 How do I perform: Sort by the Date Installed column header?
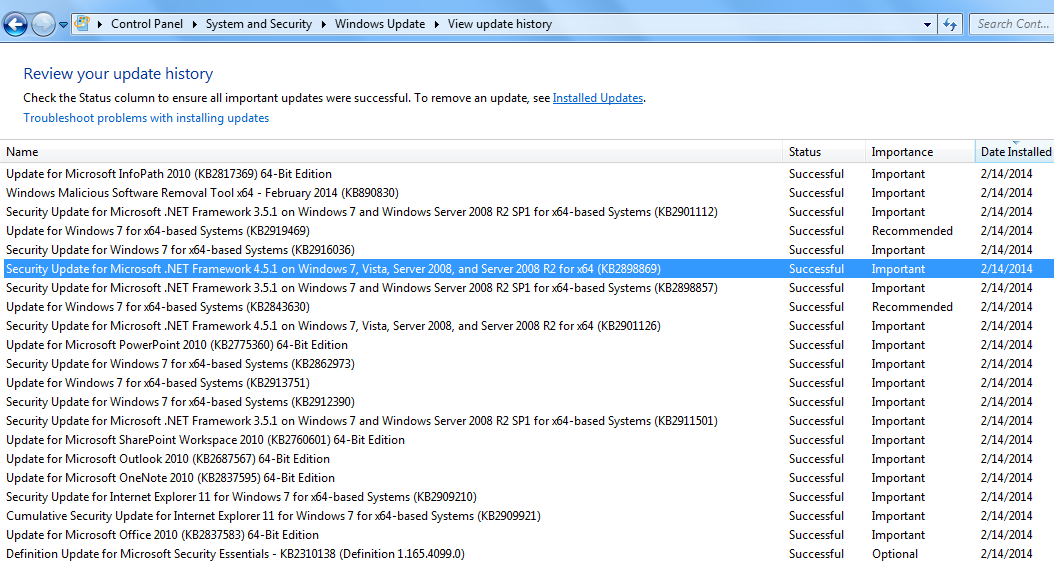pyautogui.click(x=1014, y=152)
